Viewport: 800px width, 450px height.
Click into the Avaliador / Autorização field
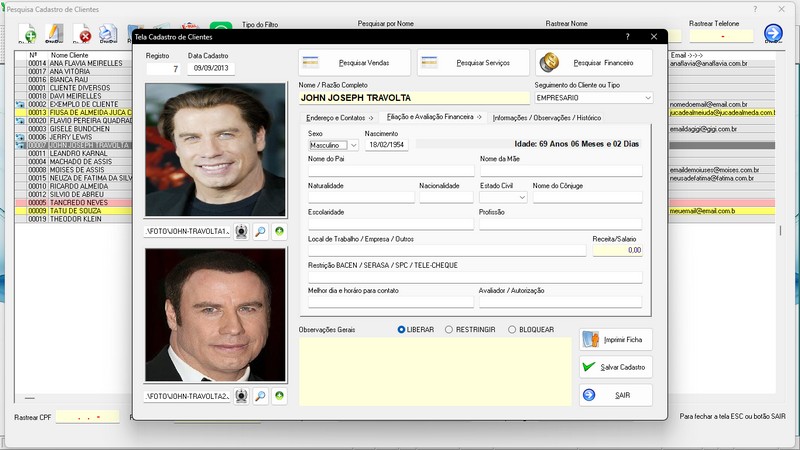point(560,302)
